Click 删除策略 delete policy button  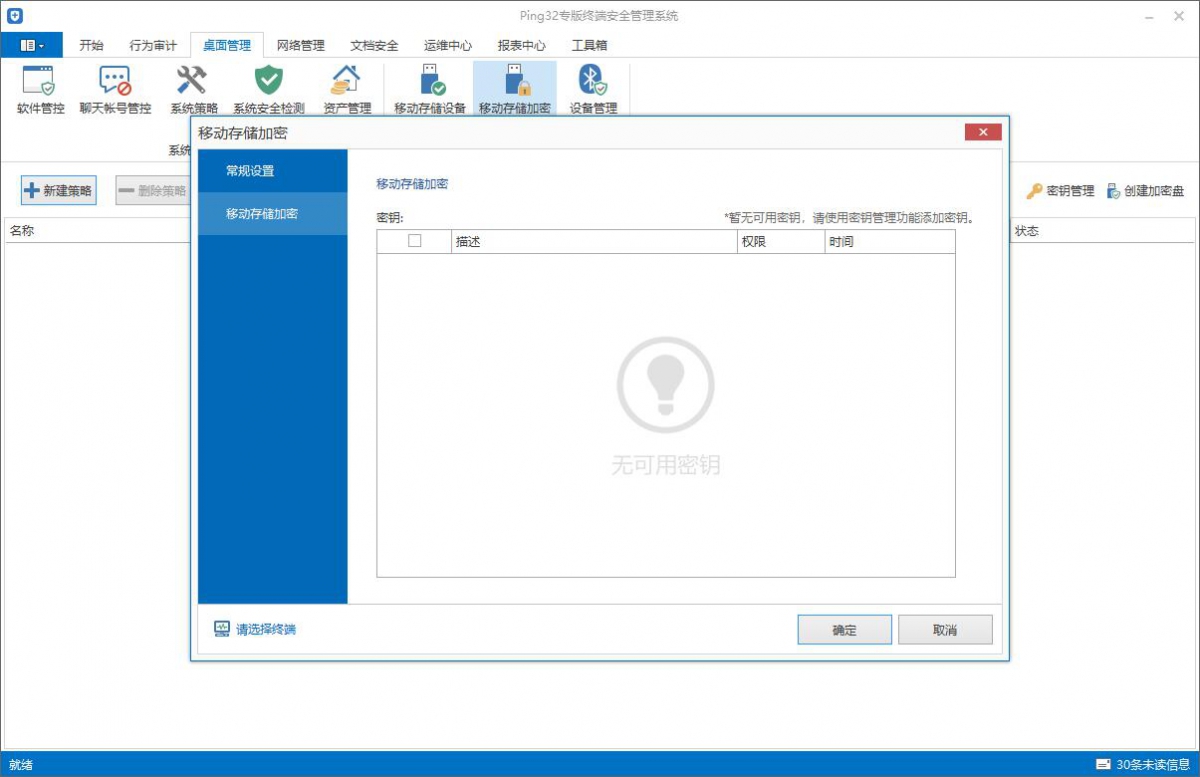point(152,191)
